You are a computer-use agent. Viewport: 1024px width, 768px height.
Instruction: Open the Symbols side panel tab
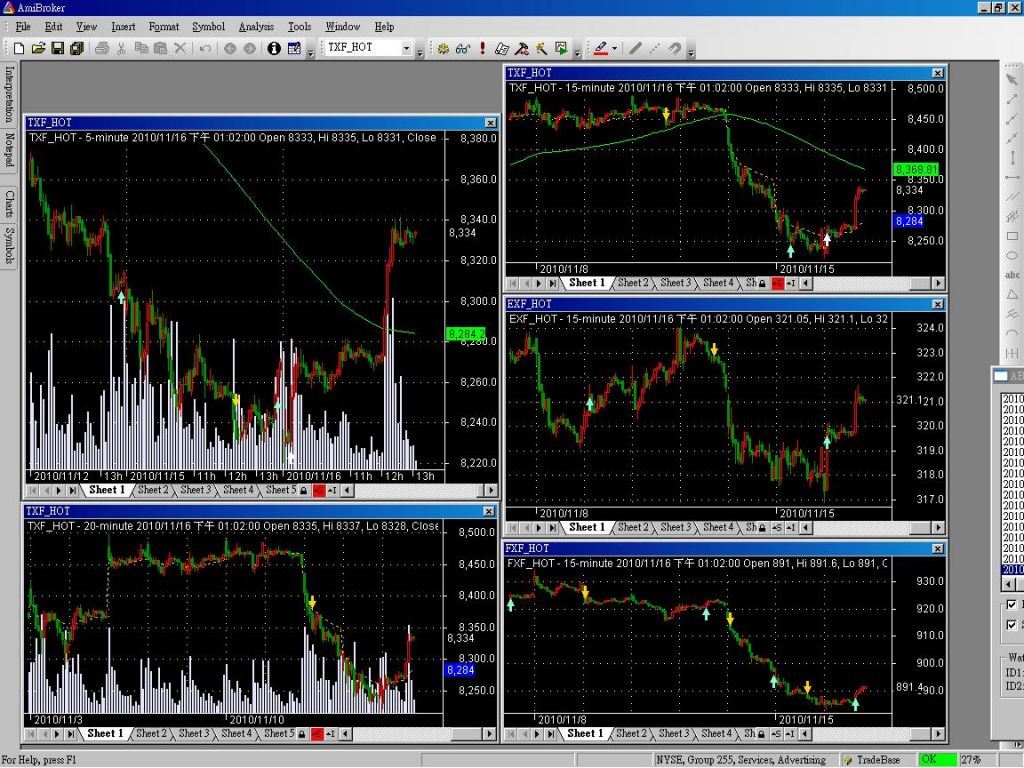click(x=9, y=245)
